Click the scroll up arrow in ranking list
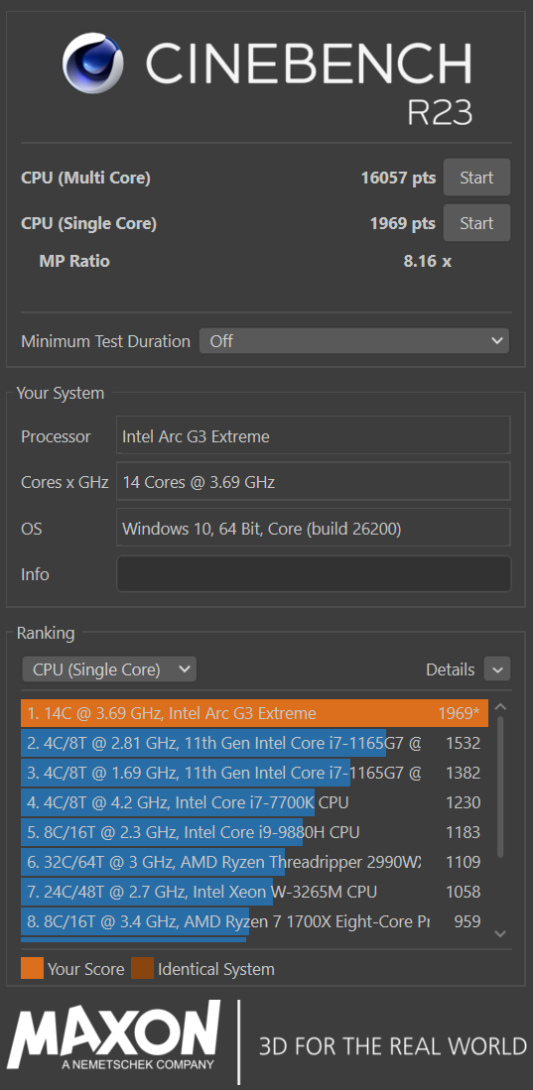 click(500, 707)
